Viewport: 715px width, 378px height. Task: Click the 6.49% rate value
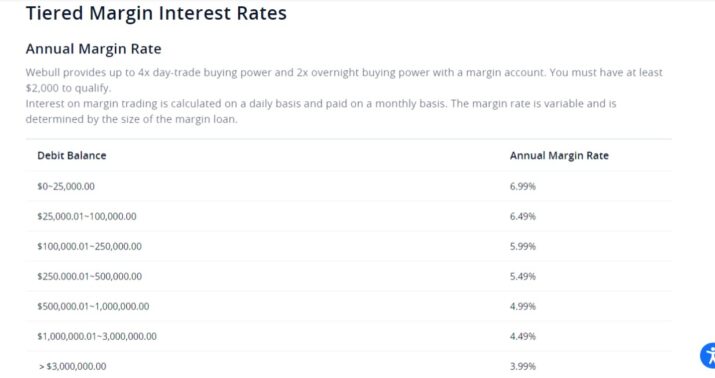coord(523,216)
